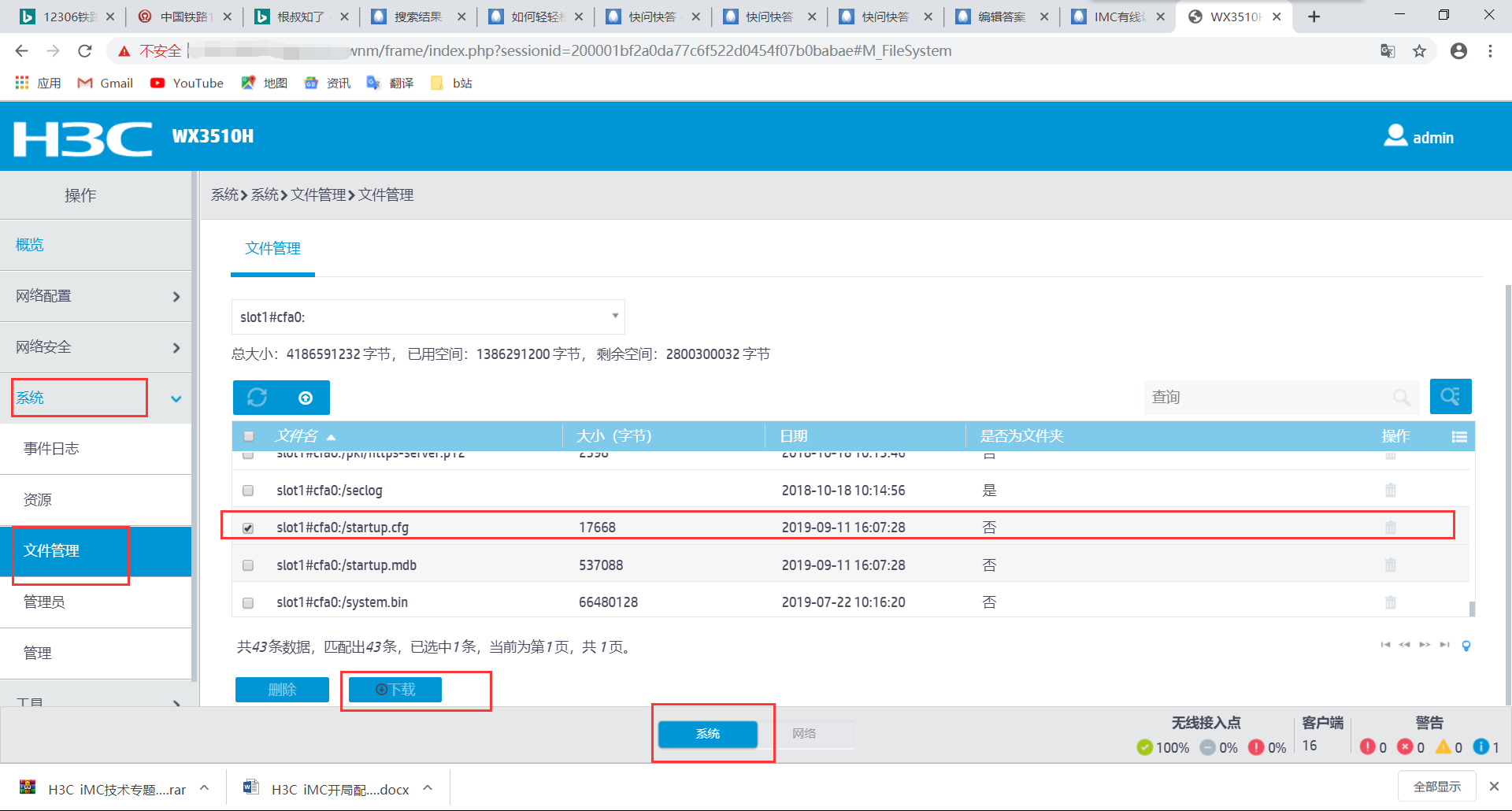Viewport: 1512px width, 811px height.
Task: Refresh the file list with toolbar icon
Action: (258, 398)
